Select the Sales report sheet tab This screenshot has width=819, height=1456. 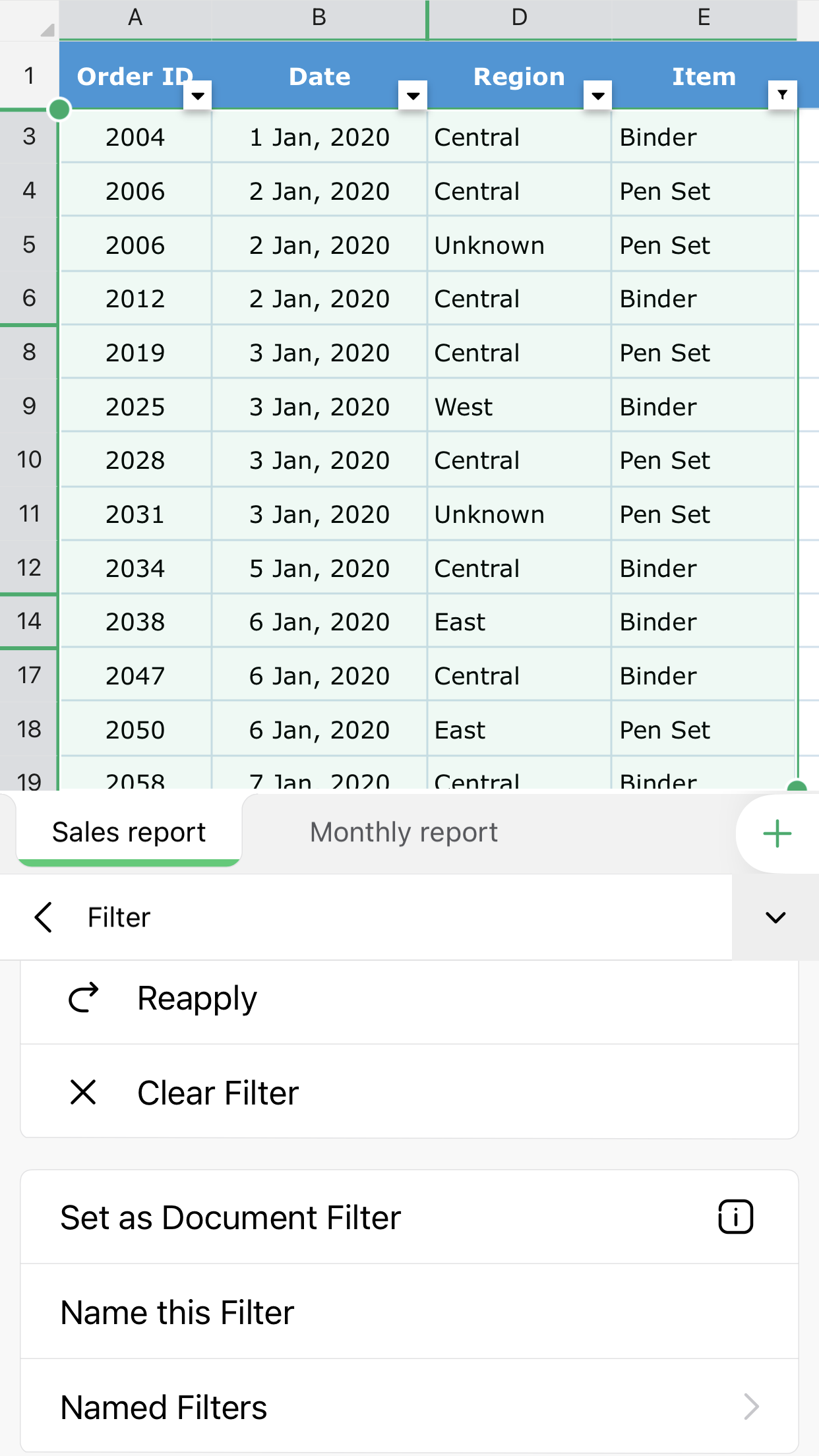[129, 832]
